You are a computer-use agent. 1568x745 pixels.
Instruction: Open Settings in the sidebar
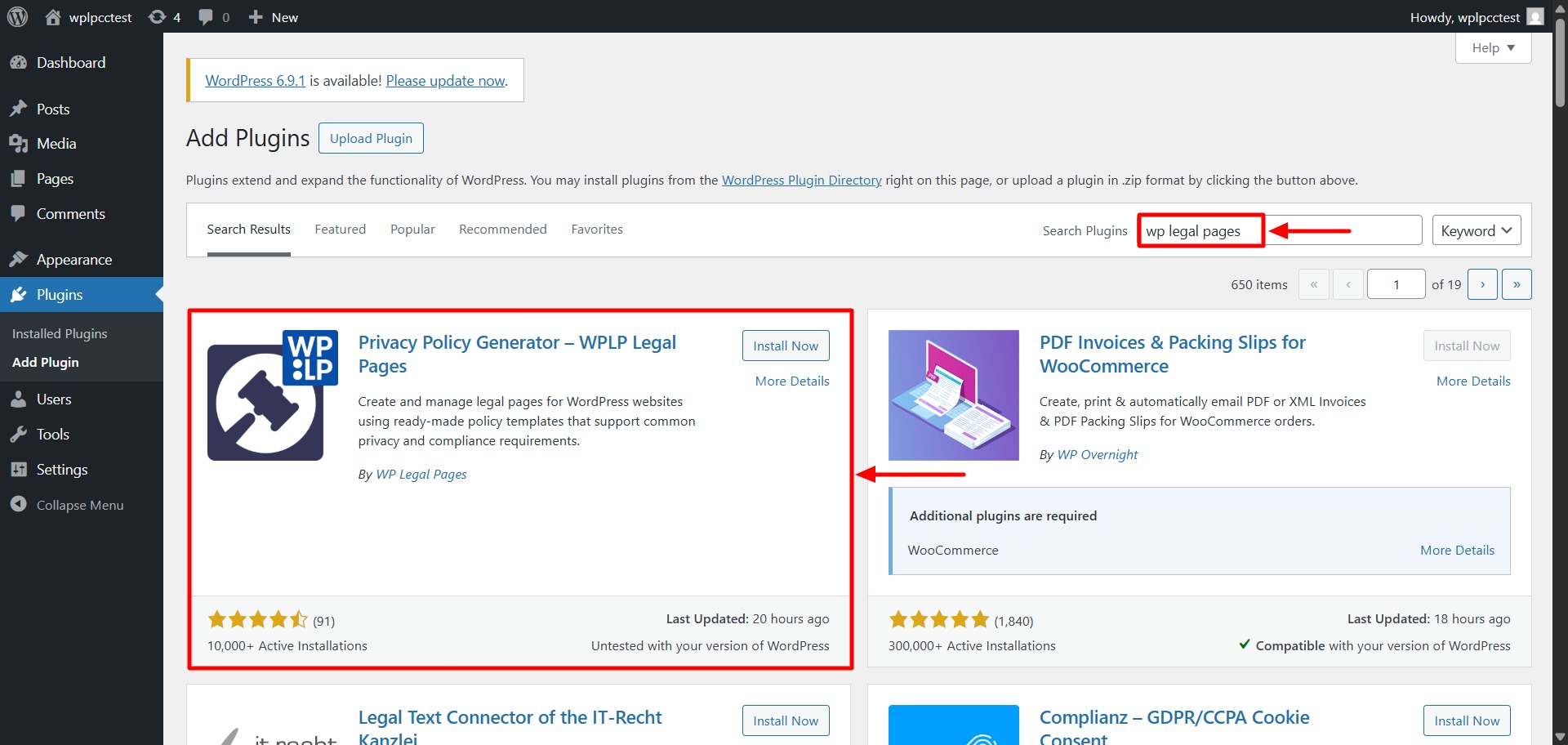click(x=61, y=470)
